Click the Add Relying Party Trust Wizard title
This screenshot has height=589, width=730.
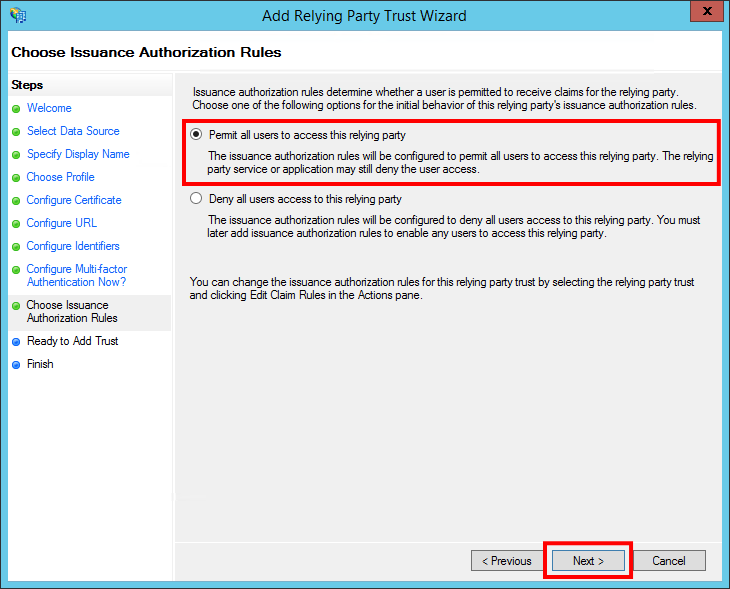[364, 16]
